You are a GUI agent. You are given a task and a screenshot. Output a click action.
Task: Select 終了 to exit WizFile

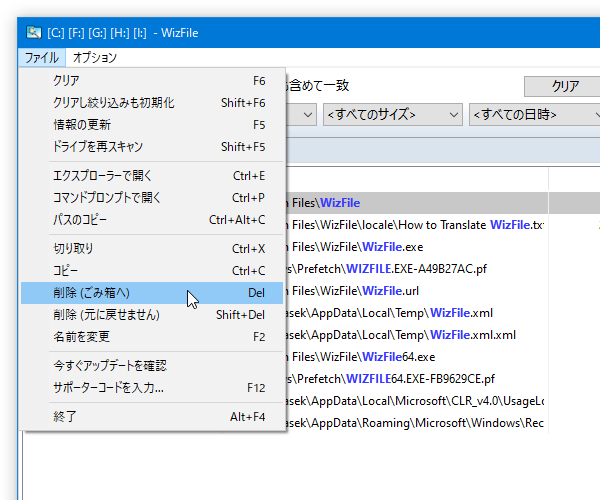[152, 417]
